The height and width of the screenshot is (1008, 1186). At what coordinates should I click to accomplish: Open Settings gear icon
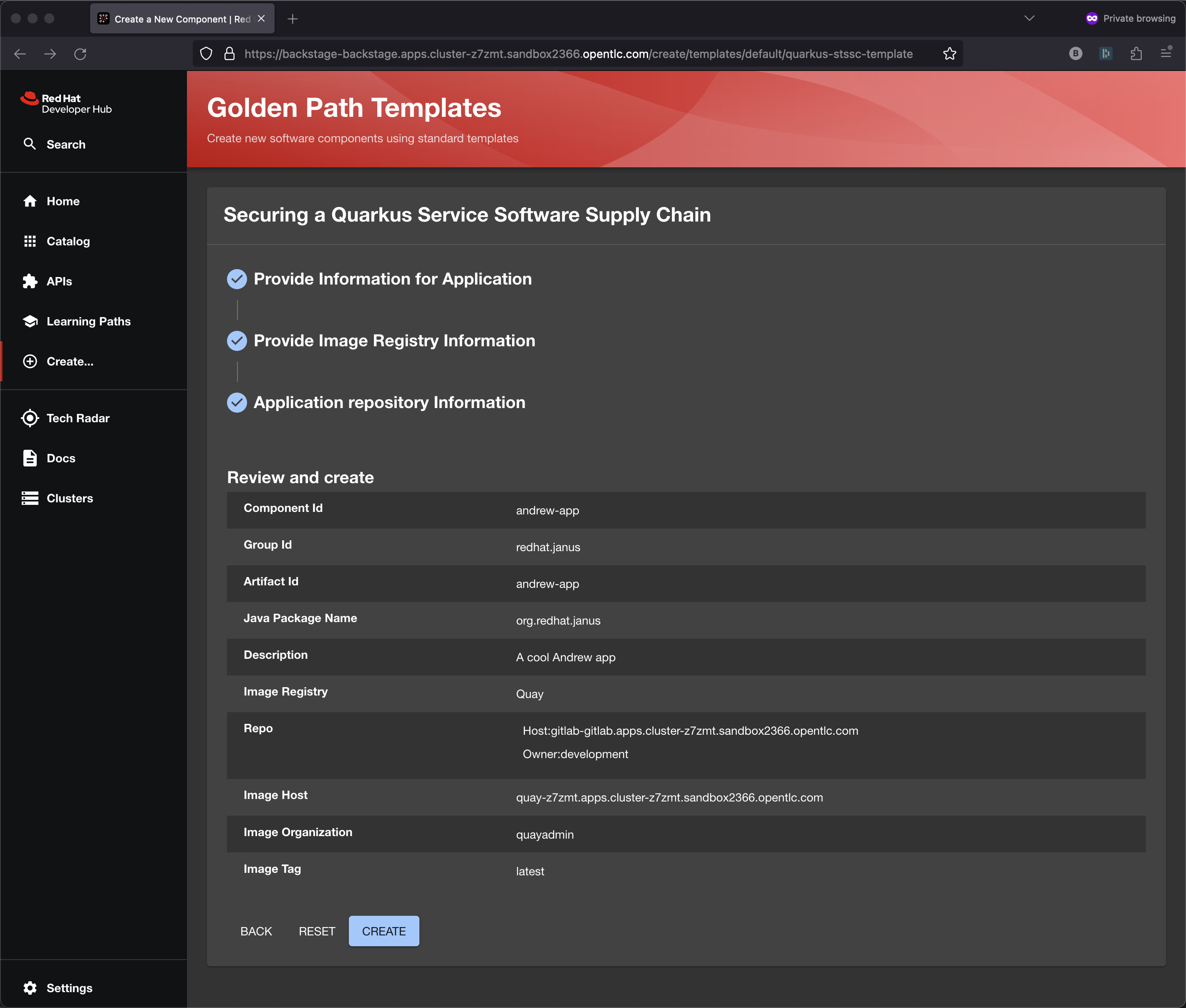pyautogui.click(x=30, y=988)
